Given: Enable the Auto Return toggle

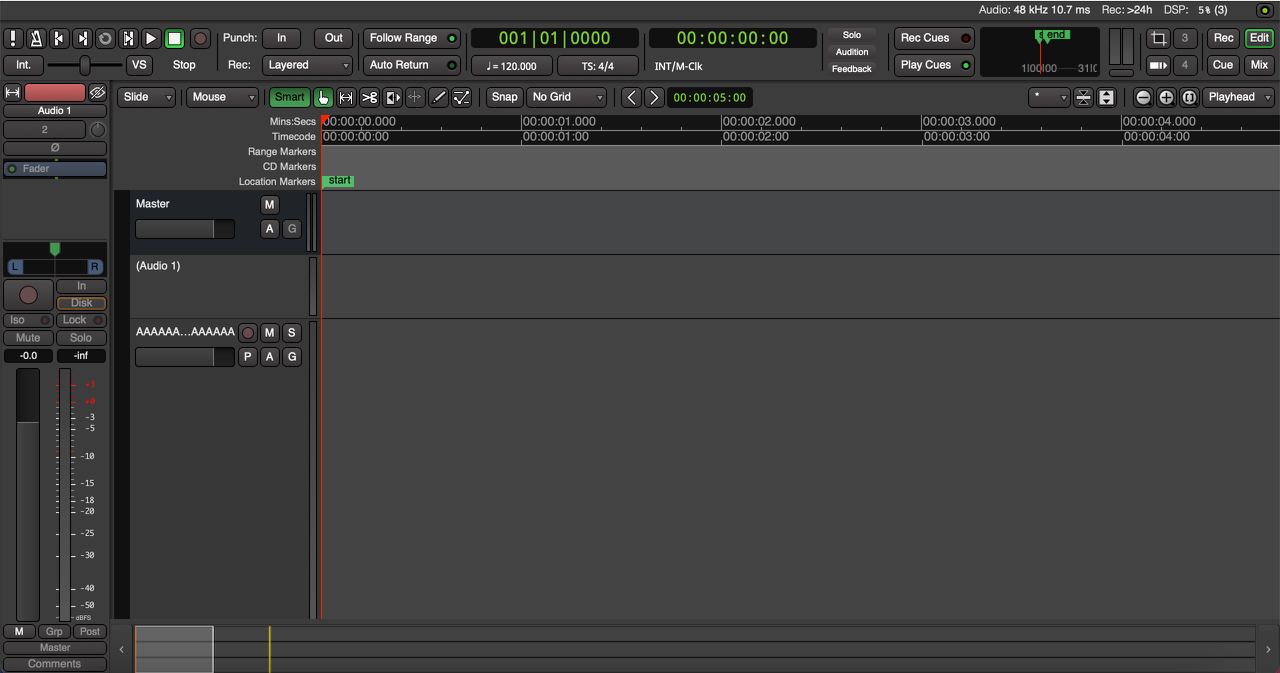Looking at the screenshot, I should (x=411, y=65).
